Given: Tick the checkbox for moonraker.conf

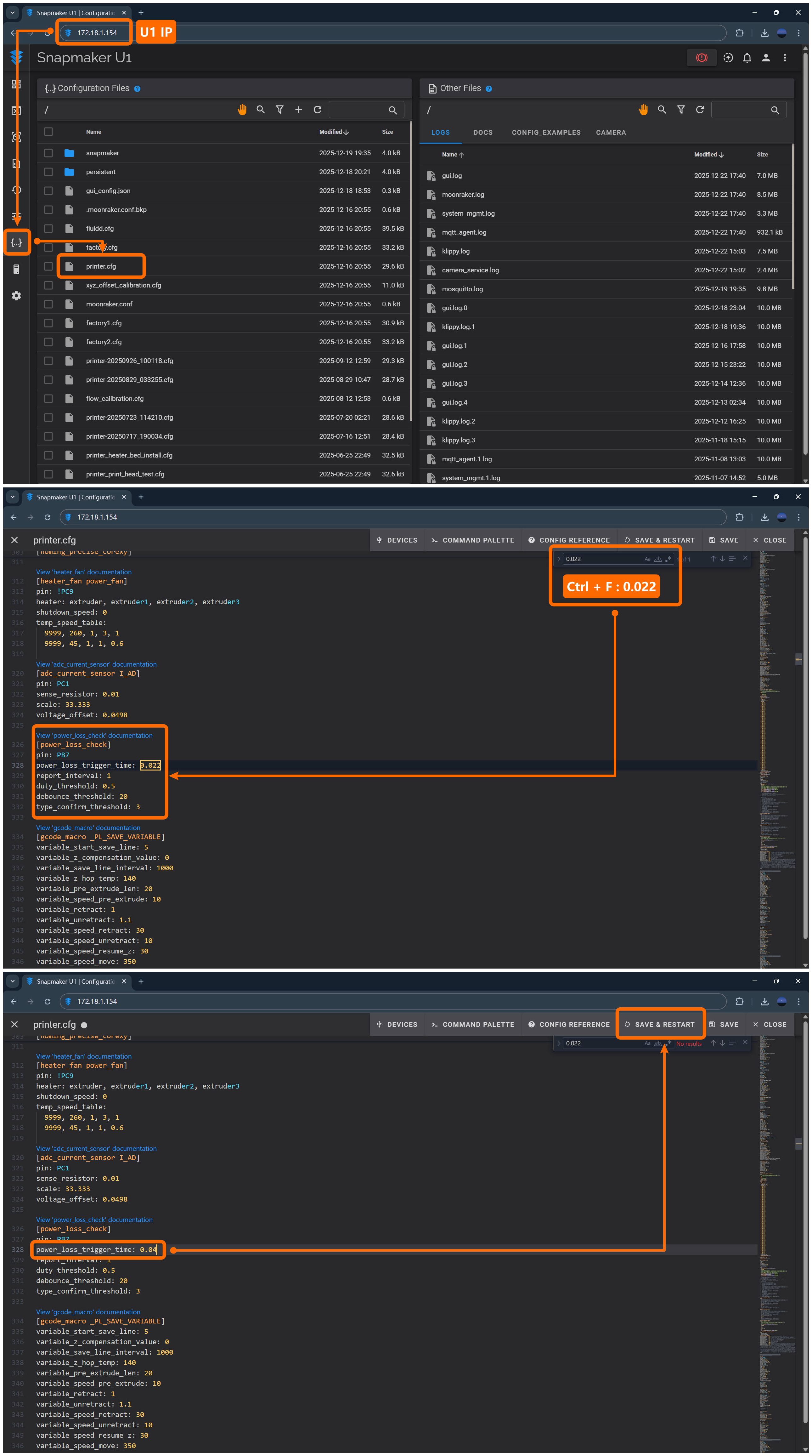Looking at the screenshot, I should (x=48, y=304).
